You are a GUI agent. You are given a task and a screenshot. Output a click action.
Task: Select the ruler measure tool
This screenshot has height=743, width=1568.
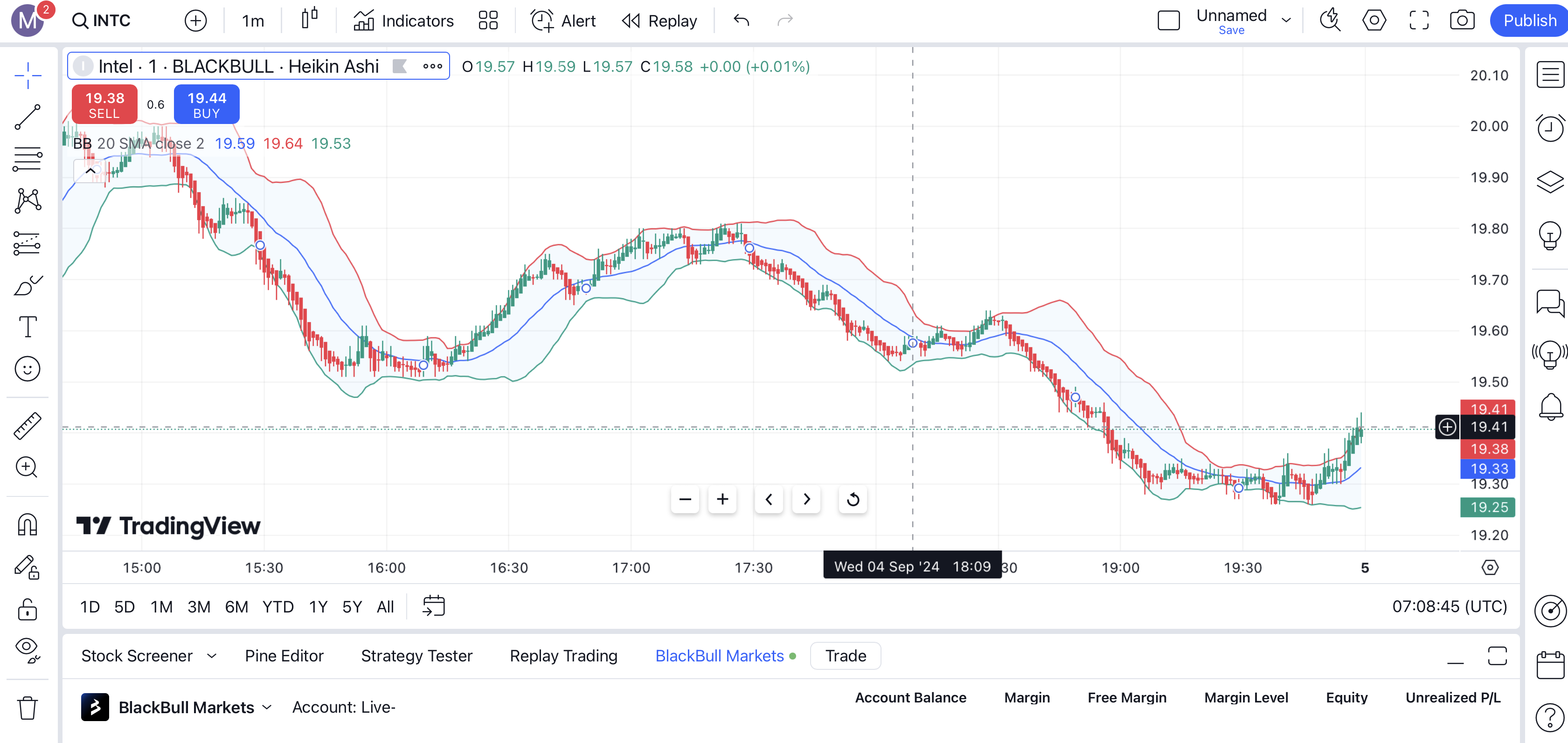28,426
